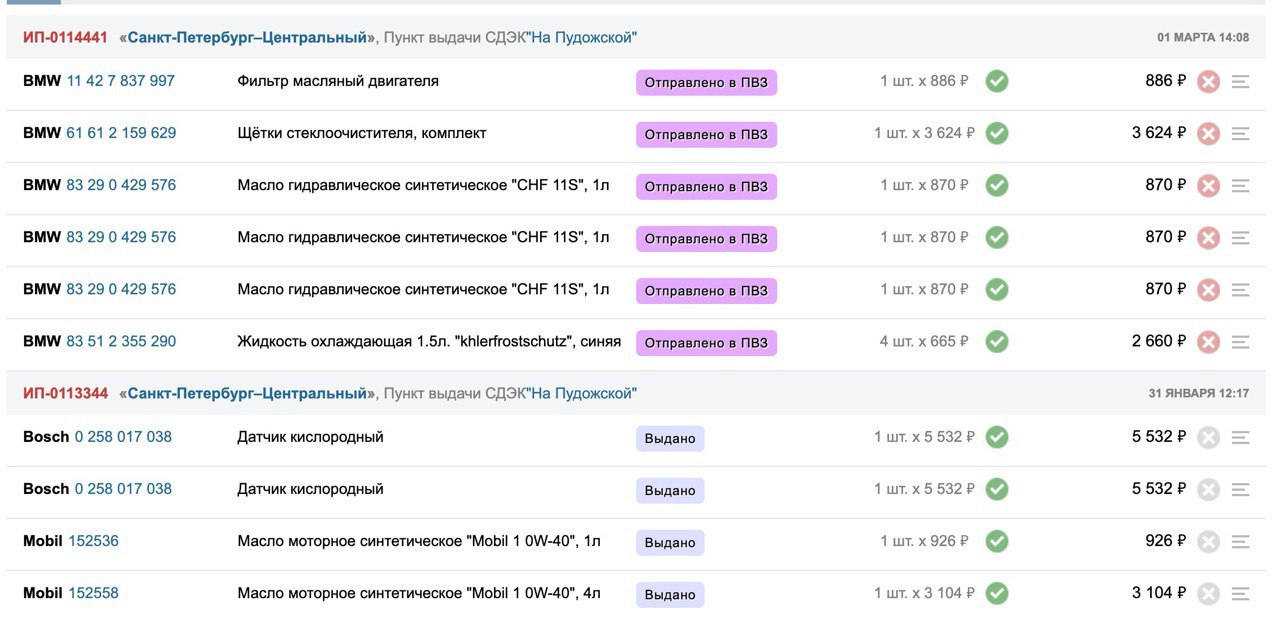Click "Отправлено в ПВЗ" status of wiper blades
The width and height of the screenshot is (1280, 619).
click(706, 134)
